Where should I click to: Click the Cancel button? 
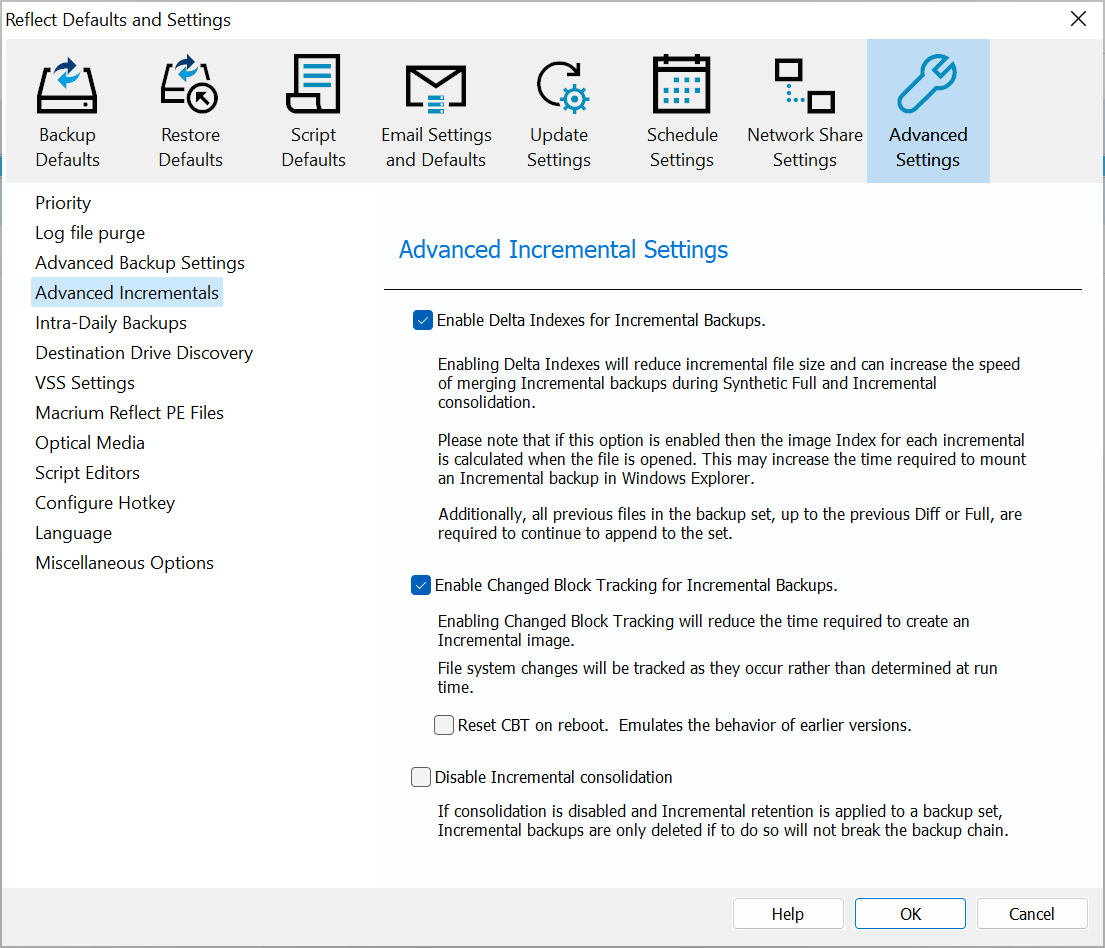point(1032,914)
